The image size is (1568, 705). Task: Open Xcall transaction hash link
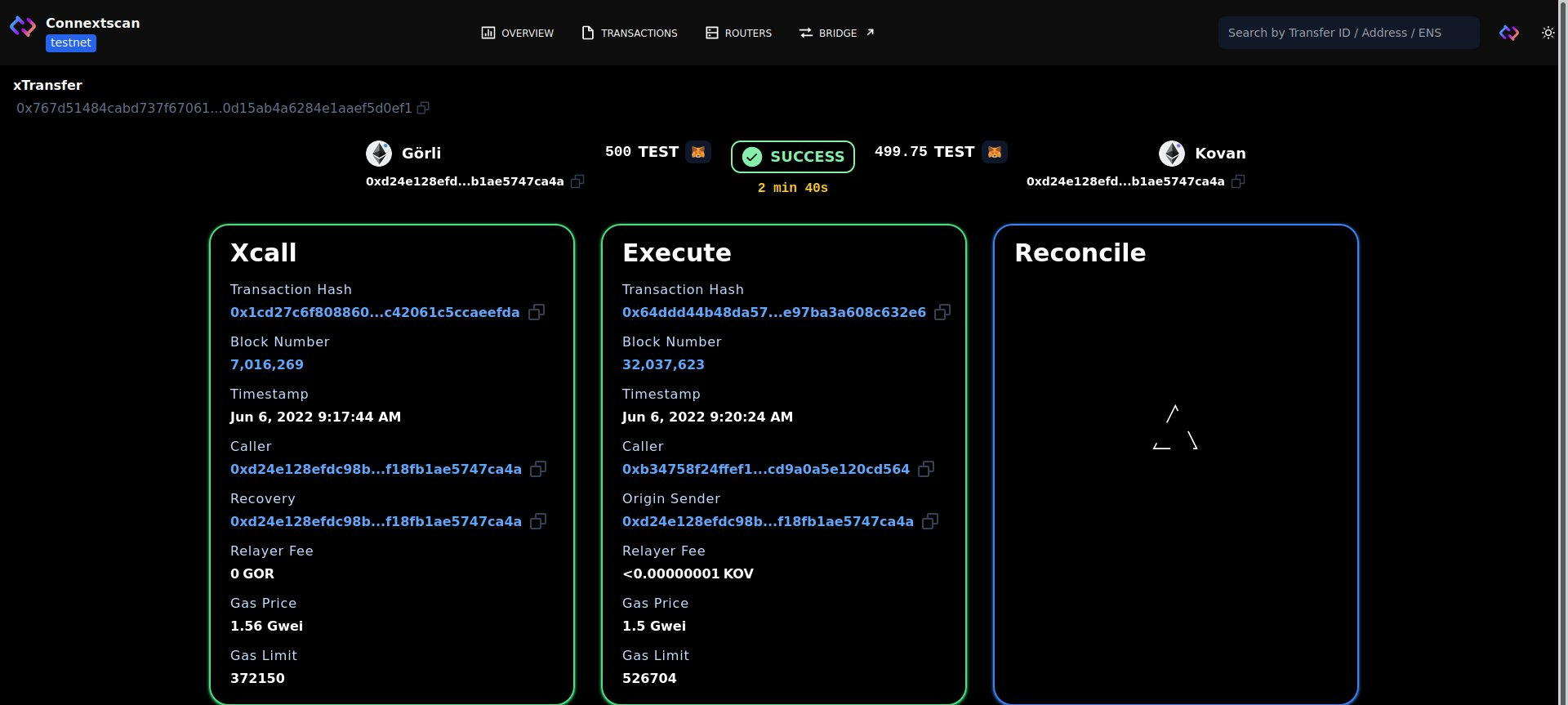tap(375, 312)
